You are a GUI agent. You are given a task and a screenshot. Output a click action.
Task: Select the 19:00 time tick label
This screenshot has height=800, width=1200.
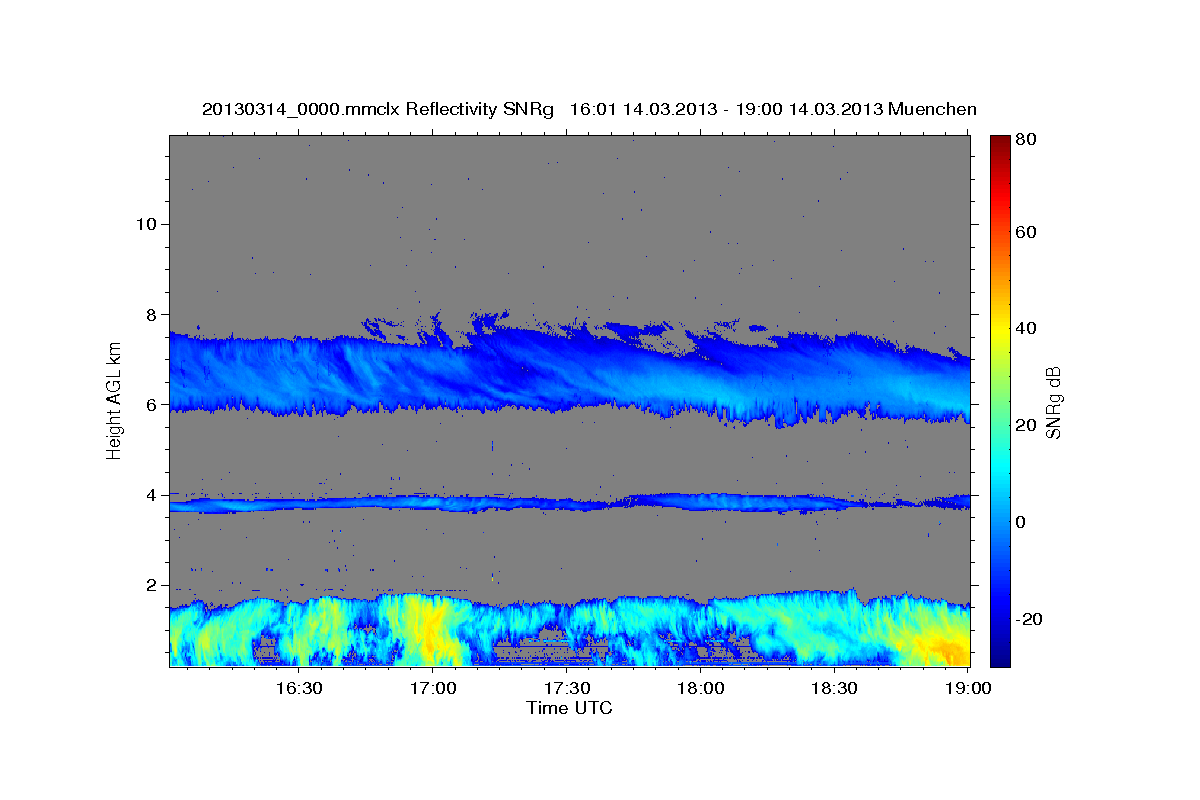point(968,689)
